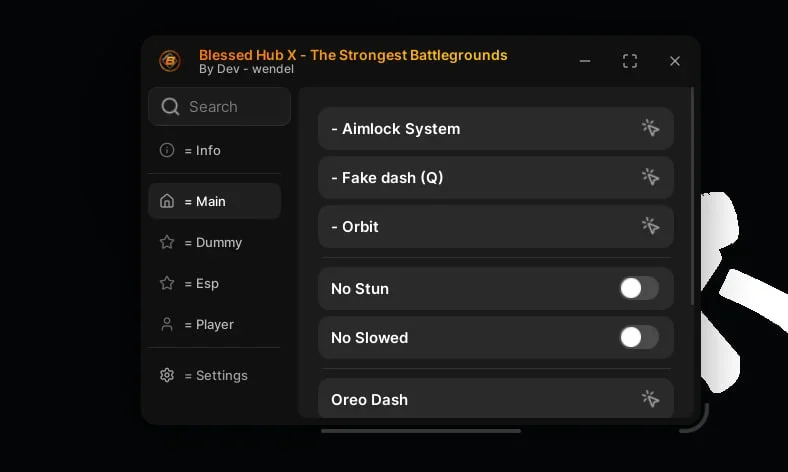This screenshot has height=472, width=788.
Task: Click the person icon beside Player
Action: pos(167,324)
